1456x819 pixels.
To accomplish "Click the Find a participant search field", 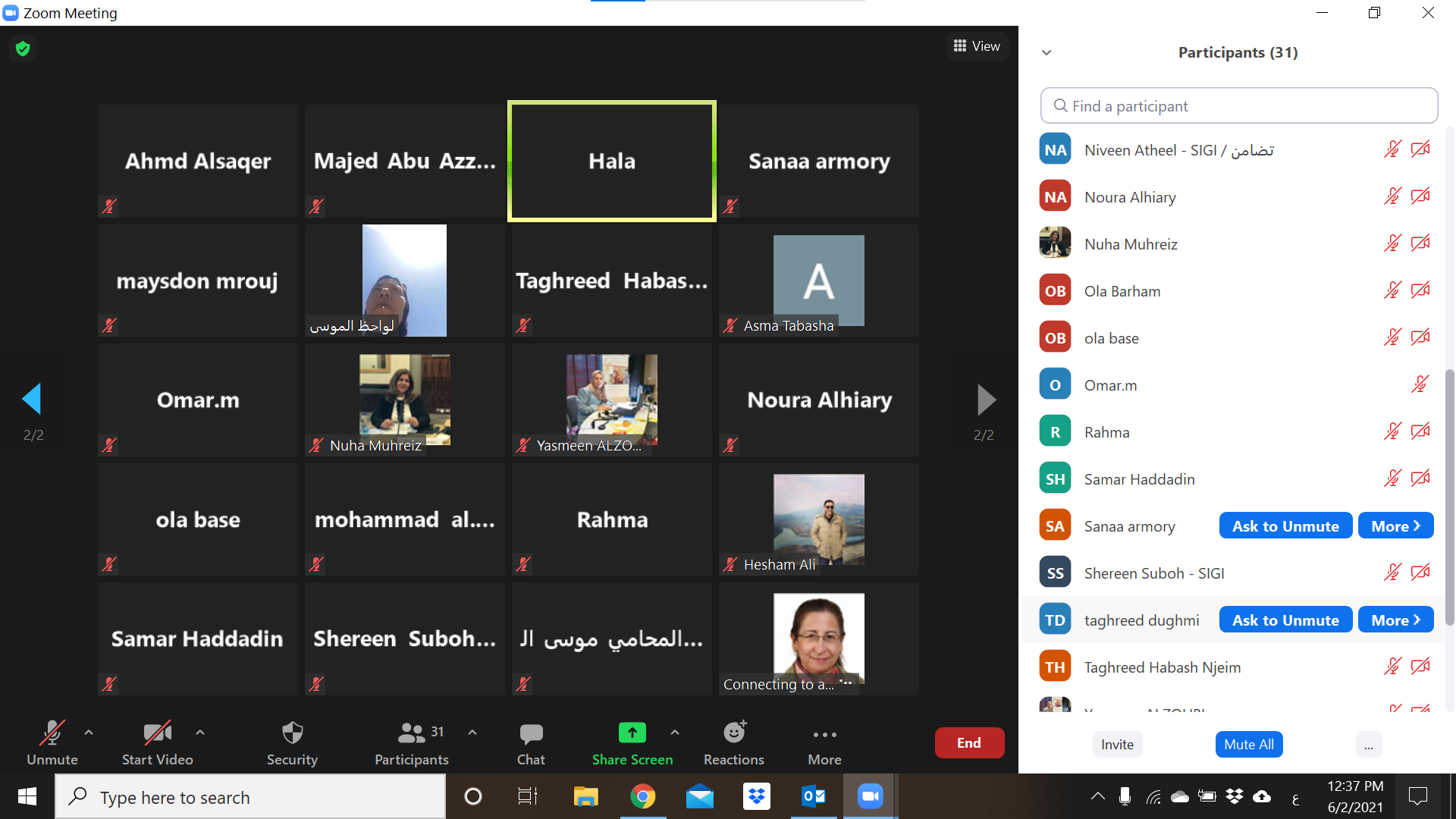I will click(x=1238, y=105).
